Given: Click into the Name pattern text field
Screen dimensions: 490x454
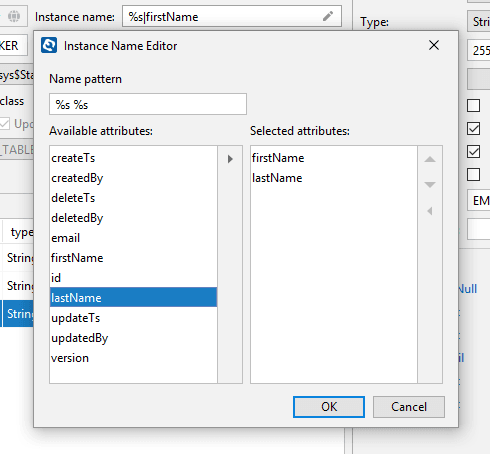Looking at the screenshot, I should pos(148,104).
